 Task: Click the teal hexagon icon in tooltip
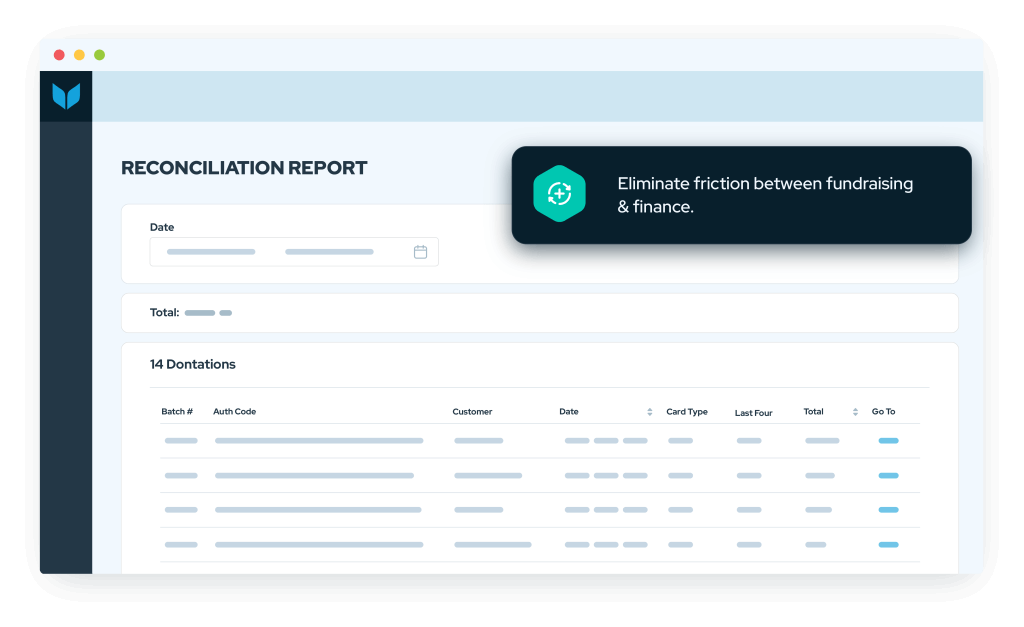pos(559,193)
